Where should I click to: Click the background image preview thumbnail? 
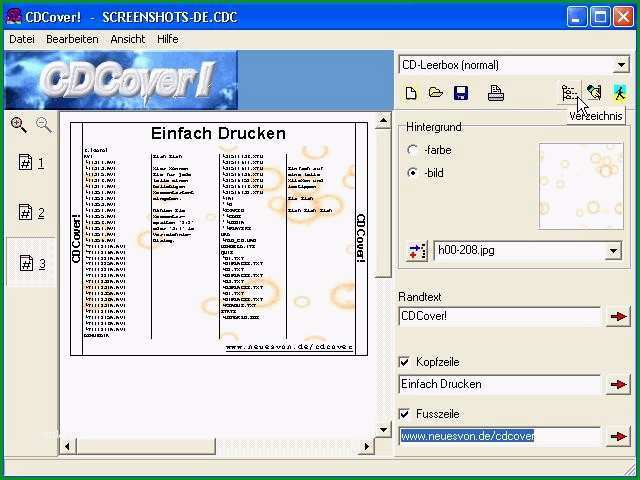click(x=581, y=186)
